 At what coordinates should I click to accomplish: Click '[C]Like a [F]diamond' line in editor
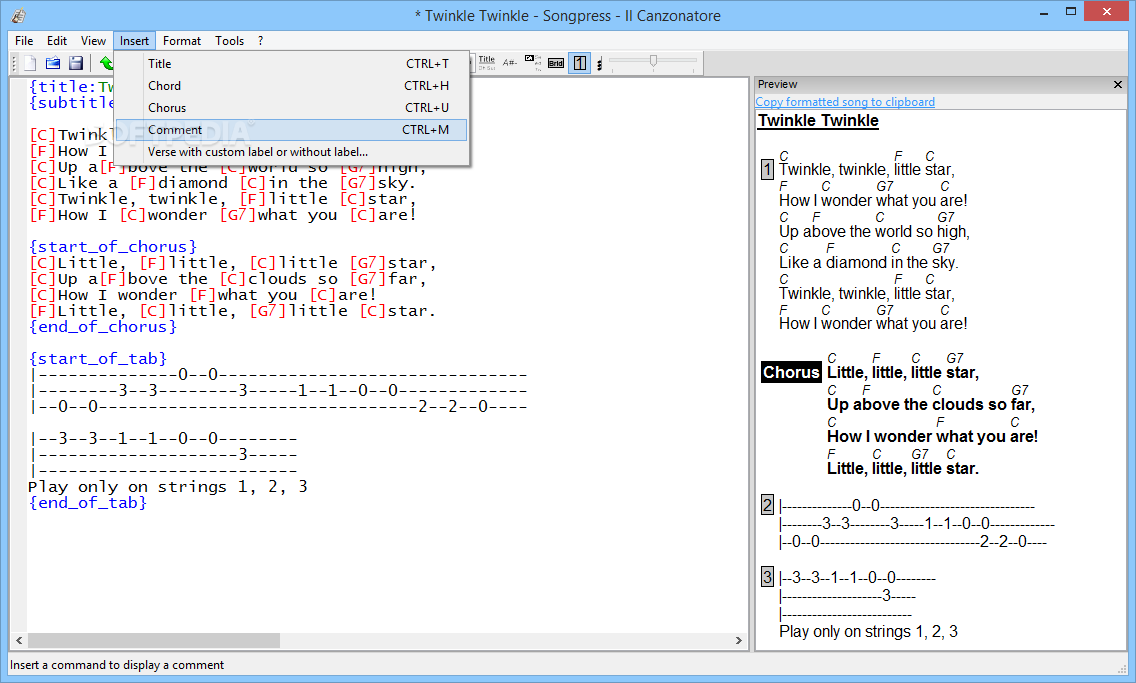click(223, 183)
